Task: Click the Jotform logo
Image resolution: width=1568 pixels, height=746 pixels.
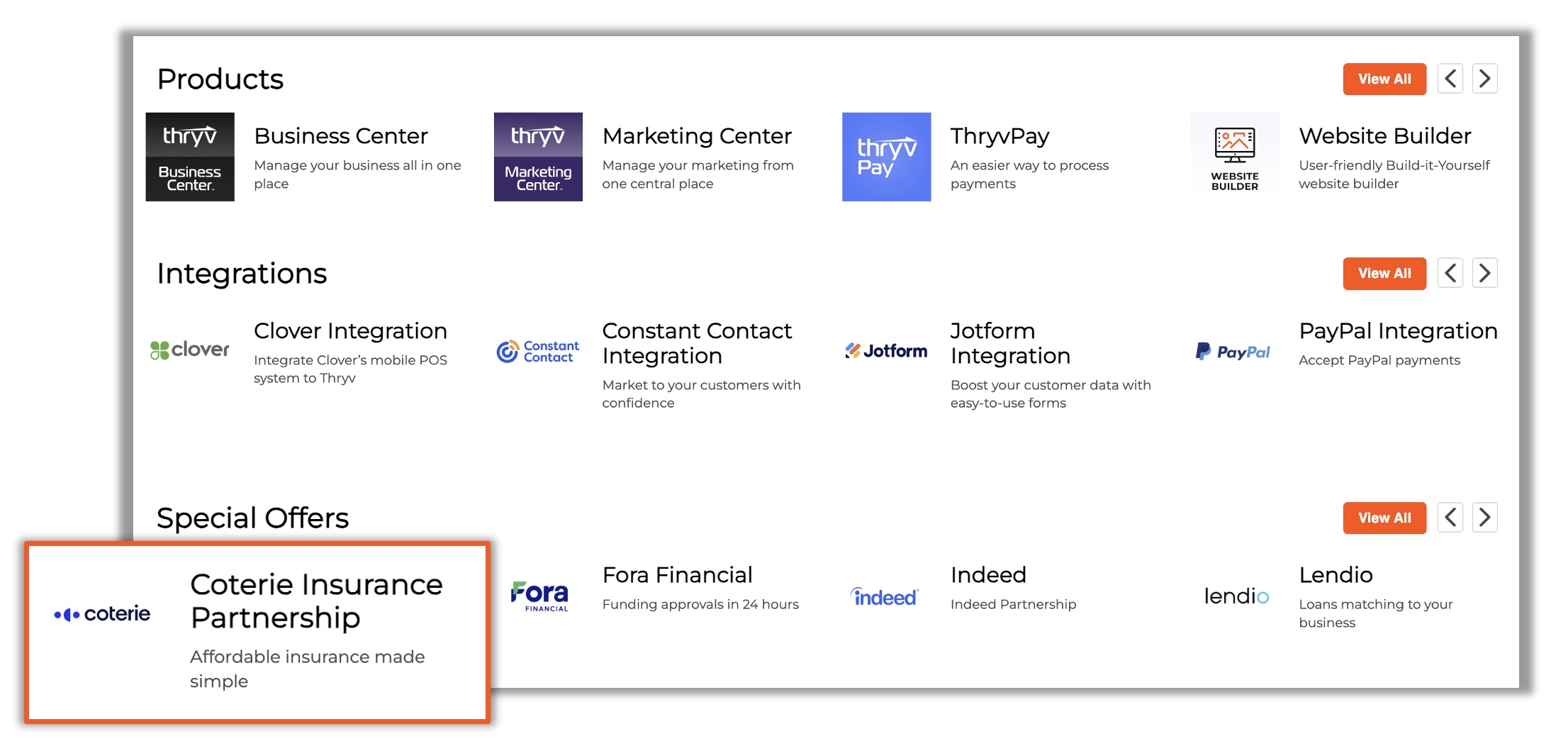Action: click(886, 351)
